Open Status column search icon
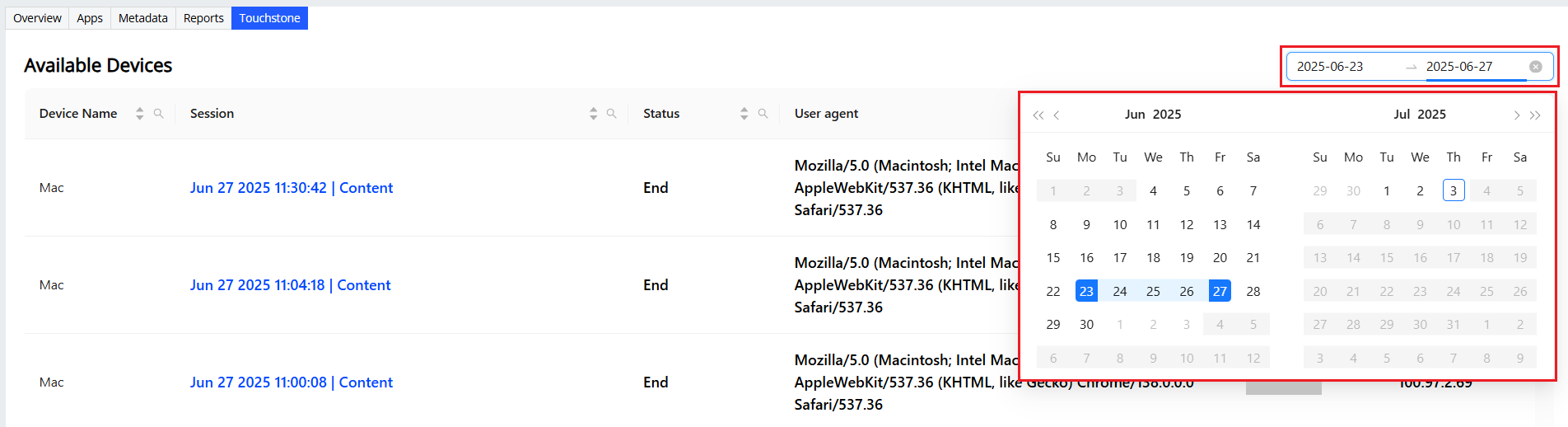Viewport: 1568px width, 427px height. point(763,114)
